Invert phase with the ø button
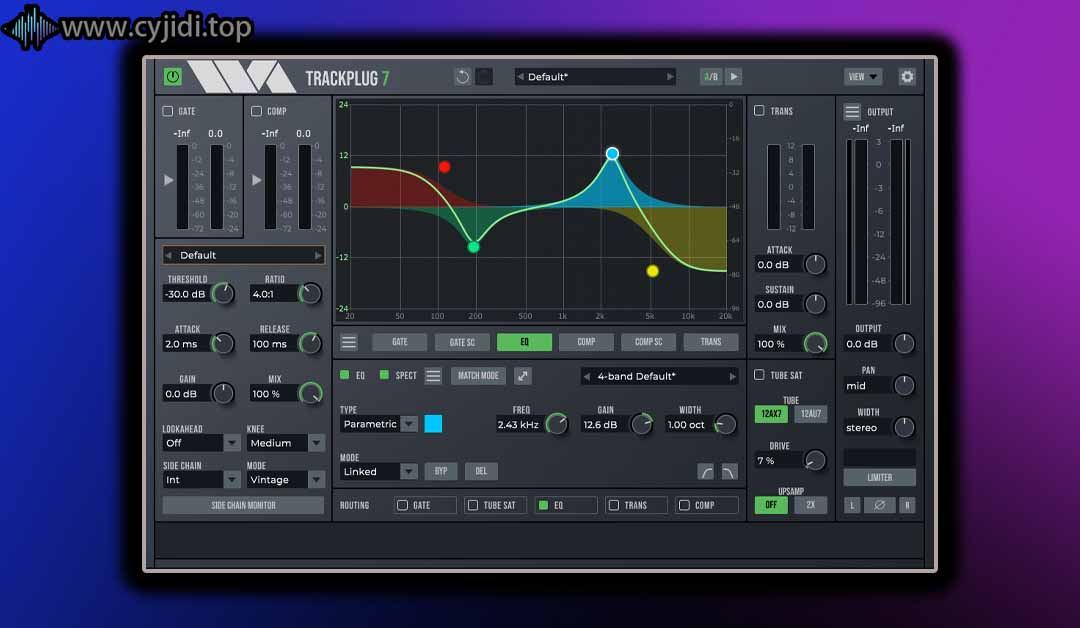Viewport: 1080px width, 628px height. point(880,505)
